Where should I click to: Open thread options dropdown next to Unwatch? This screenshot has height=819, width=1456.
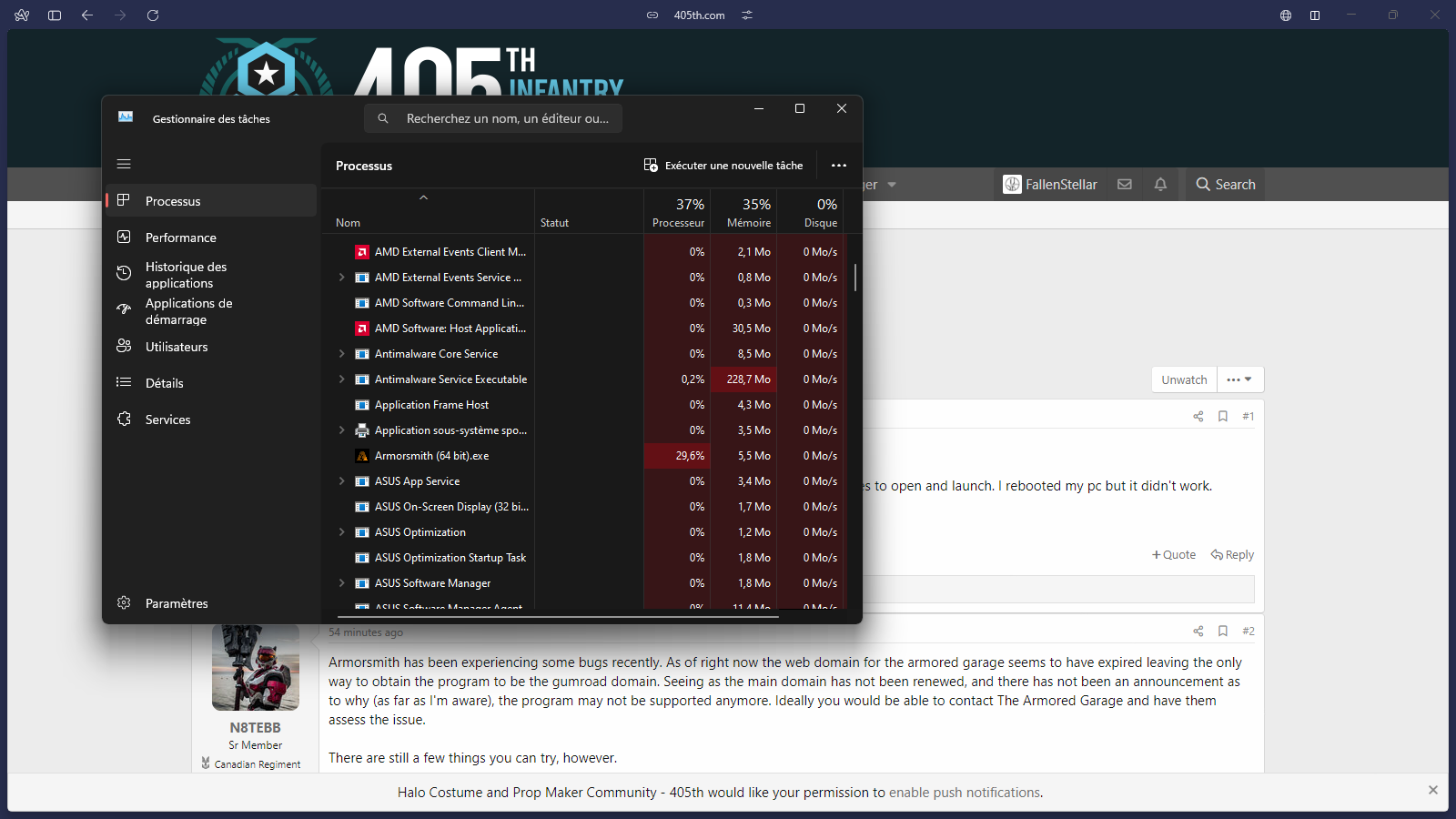tap(1239, 379)
